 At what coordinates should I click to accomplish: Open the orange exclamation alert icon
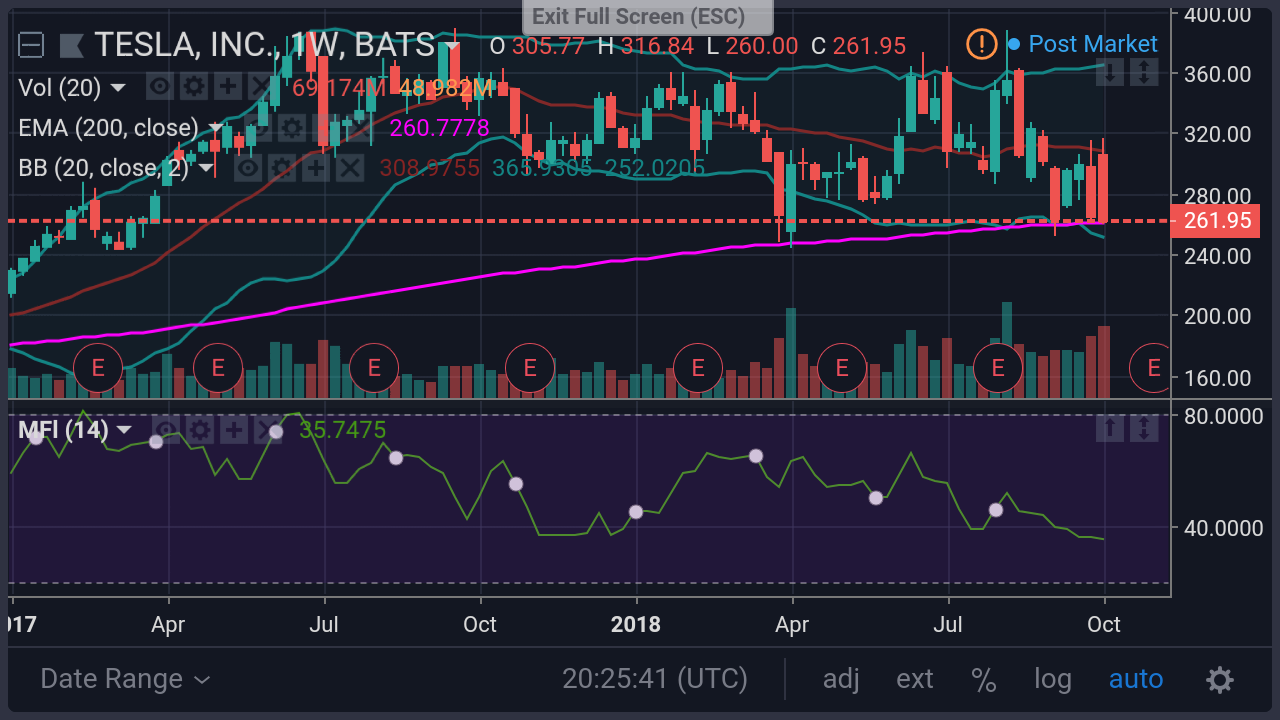coord(982,44)
